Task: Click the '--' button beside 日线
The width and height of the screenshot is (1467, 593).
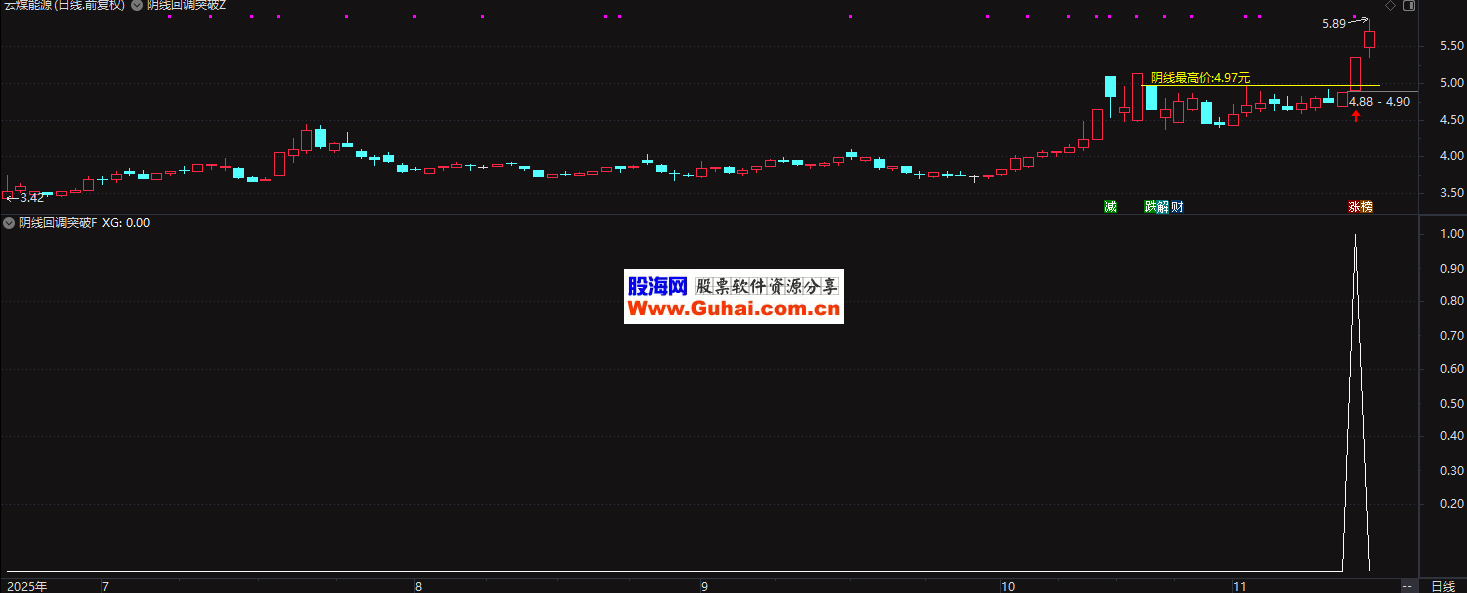Action: click(x=1407, y=586)
